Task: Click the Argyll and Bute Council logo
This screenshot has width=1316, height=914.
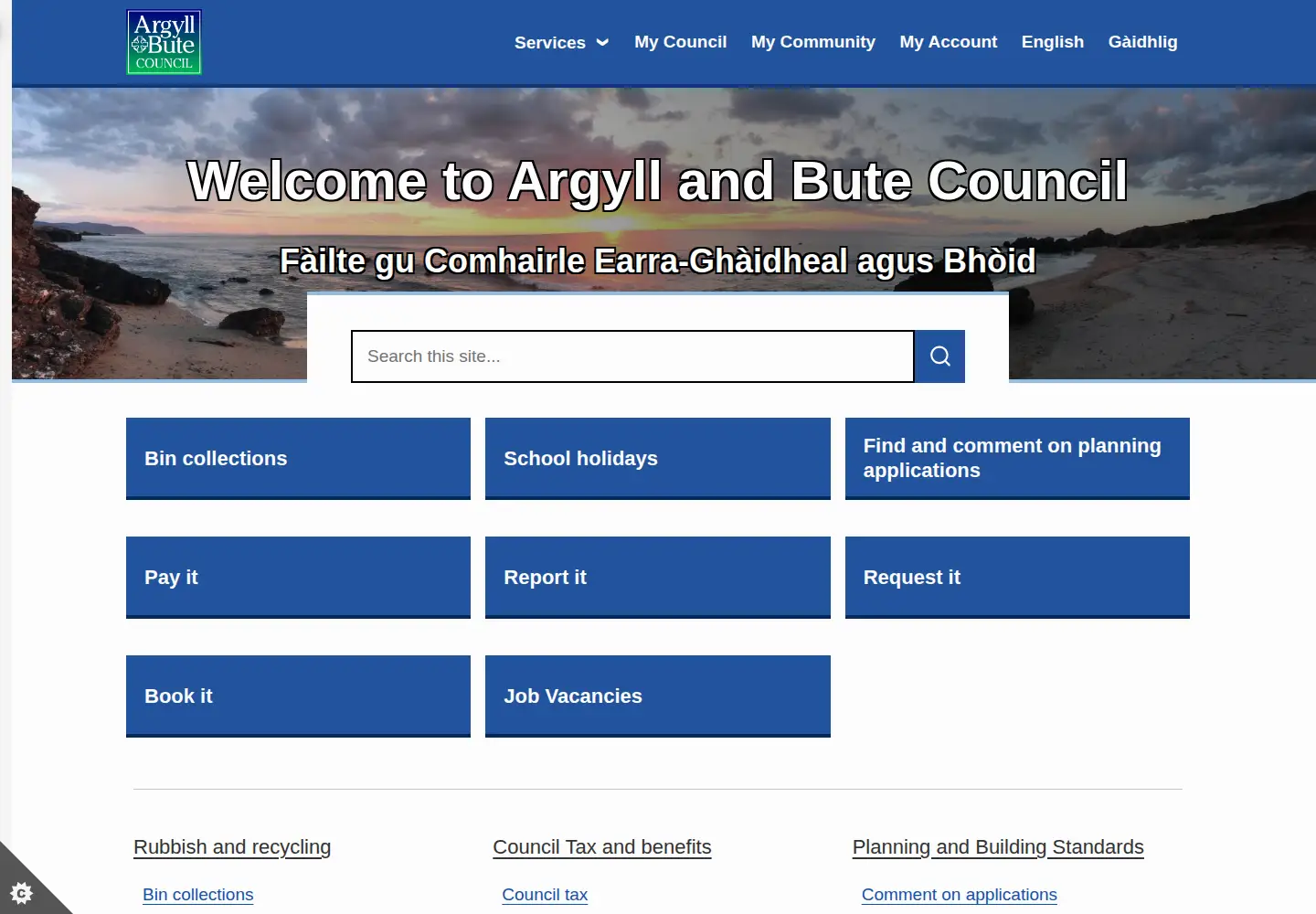Action: tap(164, 42)
